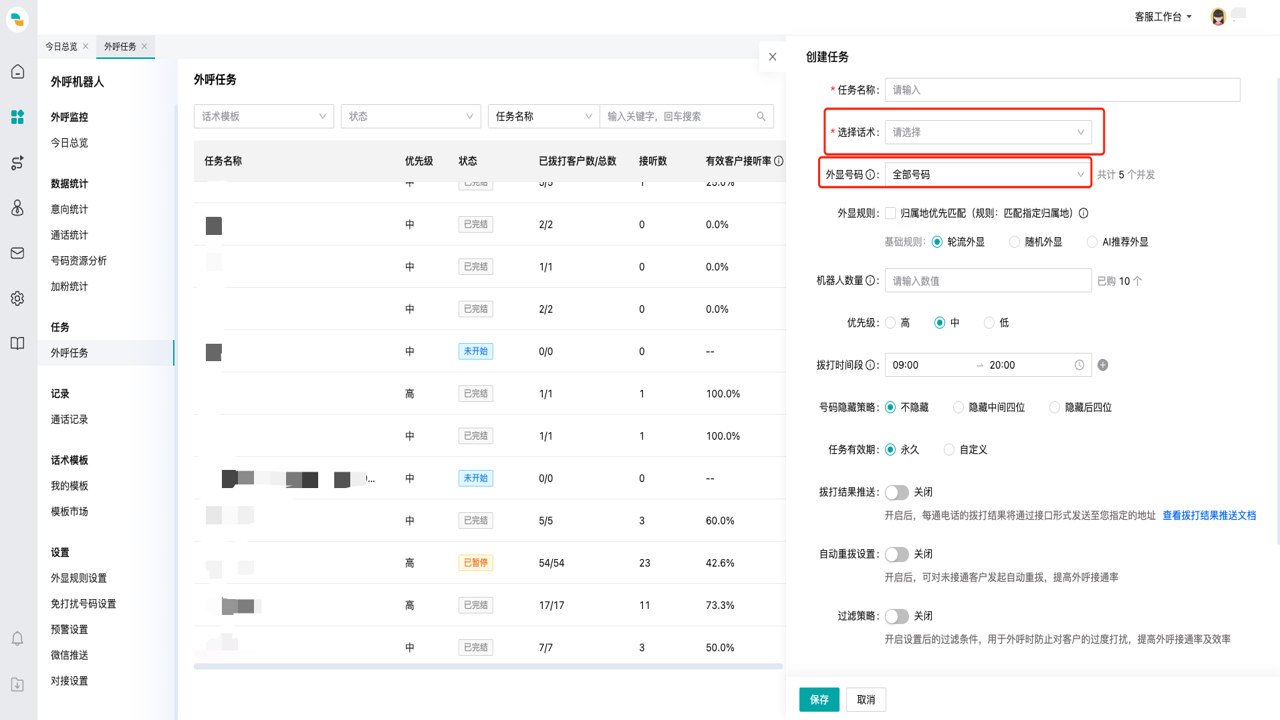Open the 任务名称 search type dropdown
The image size is (1280, 720).
click(544, 117)
